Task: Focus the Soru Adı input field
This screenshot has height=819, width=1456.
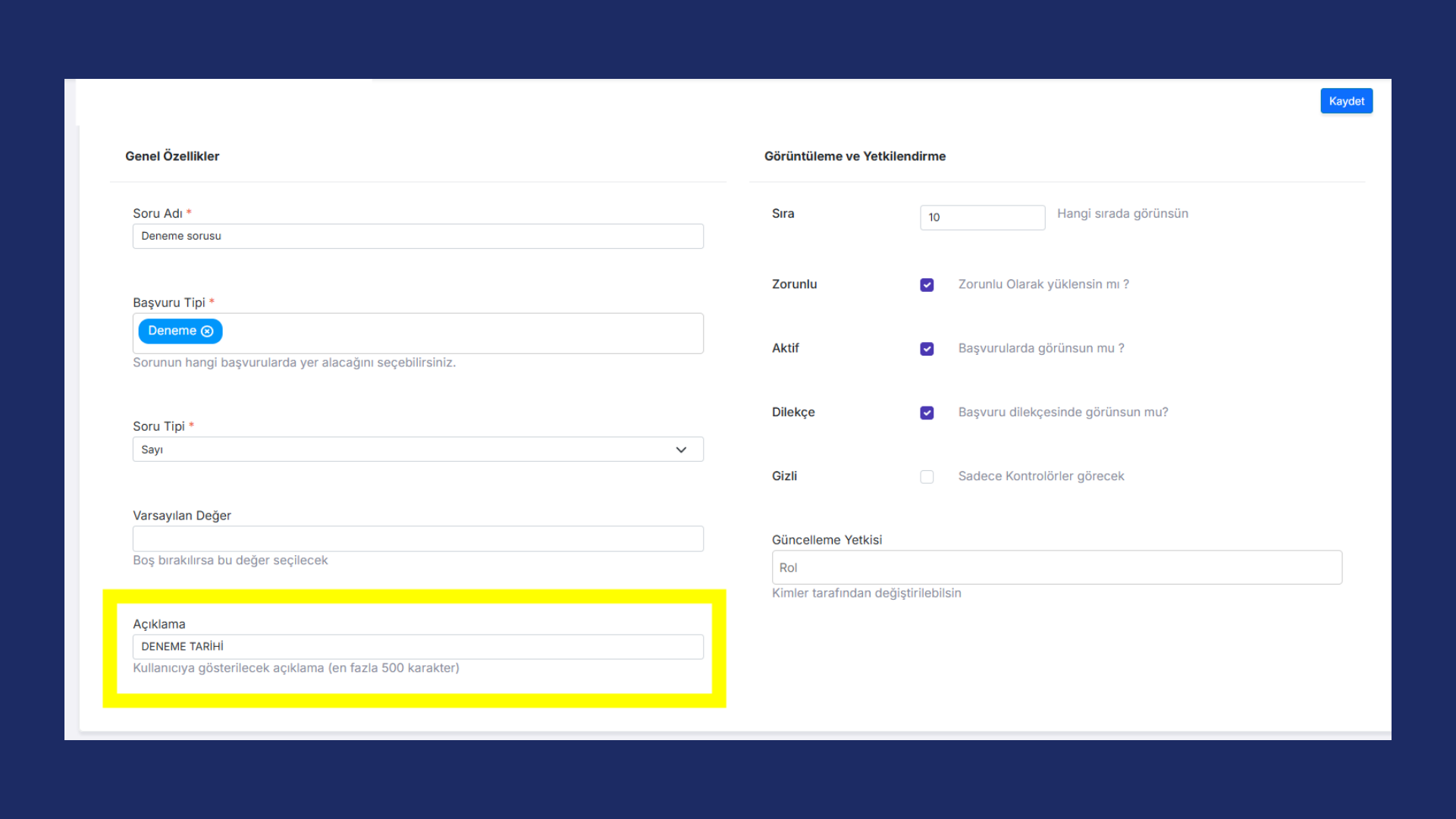Action: pos(418,236)
